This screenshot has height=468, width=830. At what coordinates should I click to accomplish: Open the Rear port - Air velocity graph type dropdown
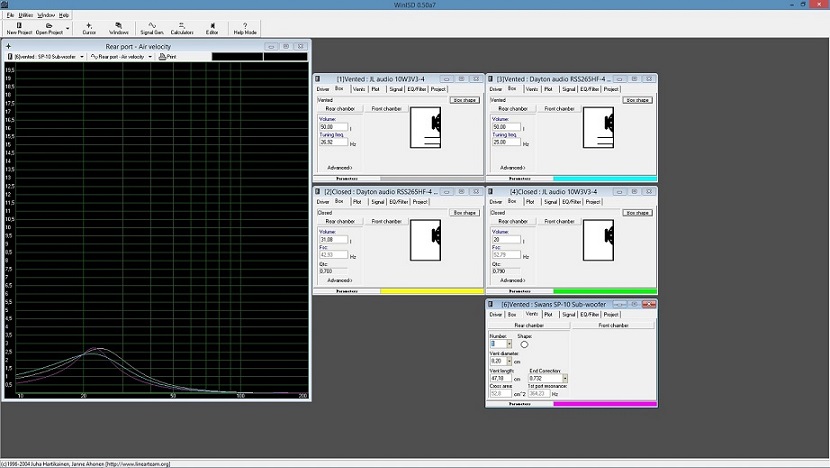pos(150,57)
